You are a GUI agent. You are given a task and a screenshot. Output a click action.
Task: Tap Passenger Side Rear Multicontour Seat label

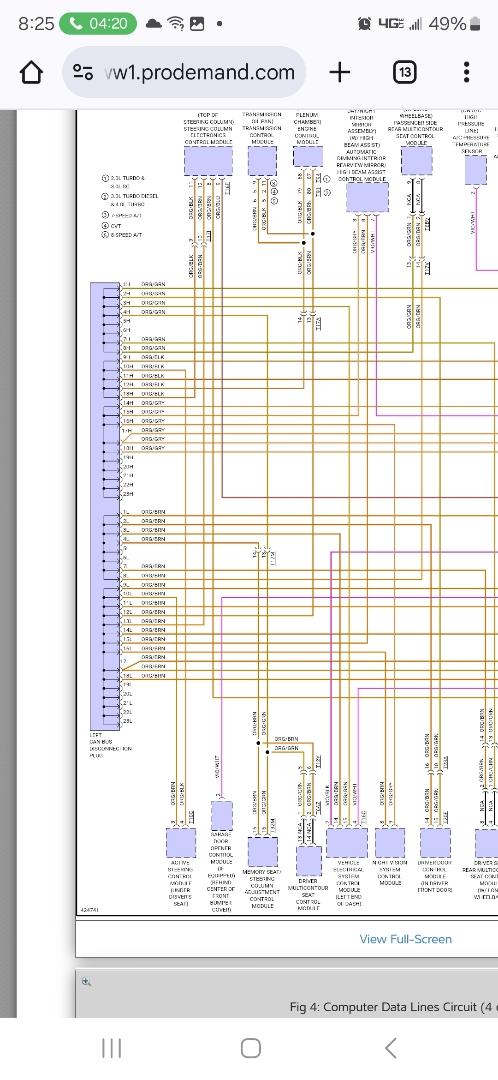tap(417, 127)
